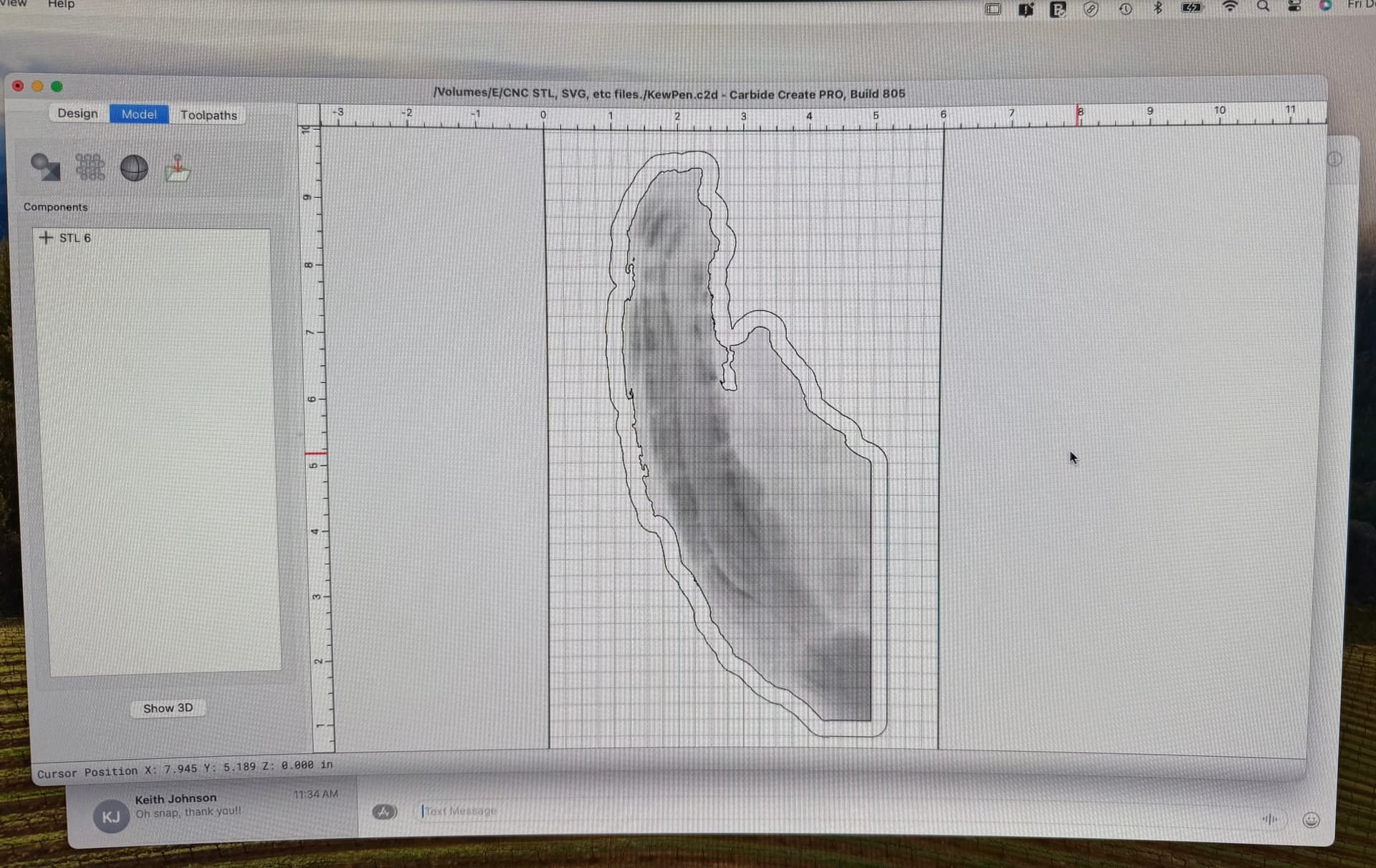Open the Wi-Fi status menu
The height and width of the screenshot is (868, 1376).
[x=1230, y=6]
